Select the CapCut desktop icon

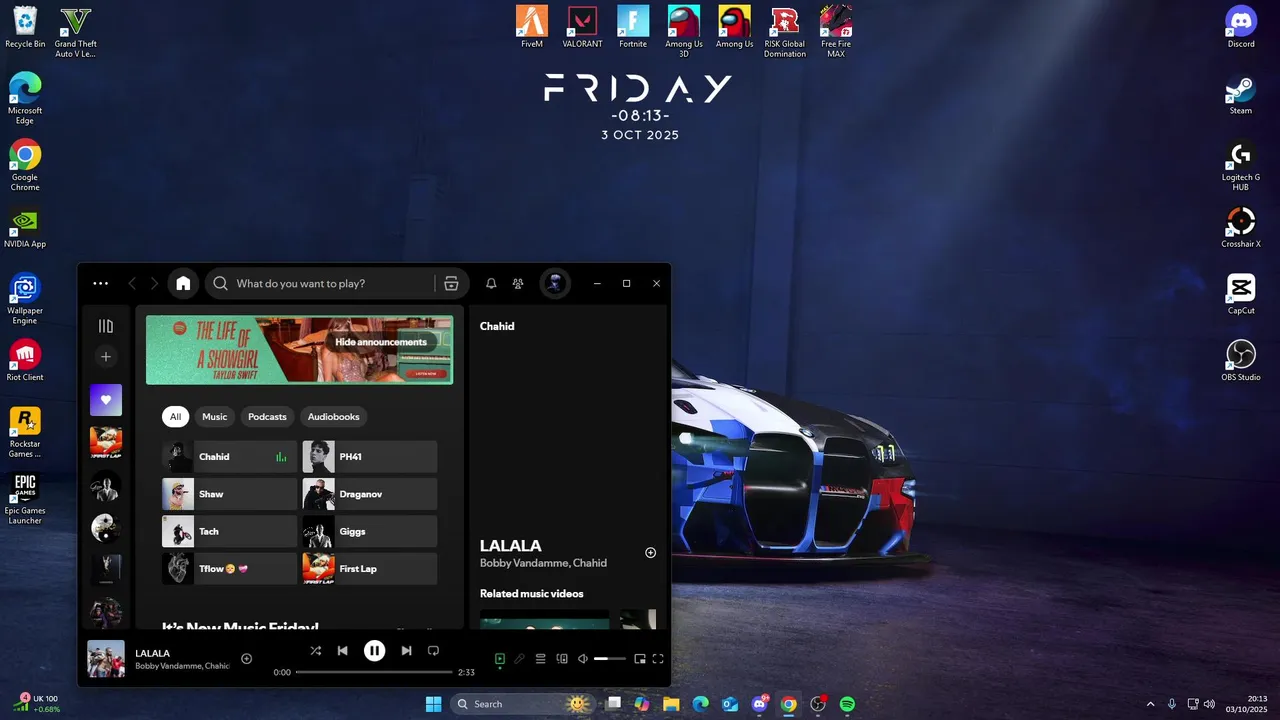click(x=1241, y=294)
